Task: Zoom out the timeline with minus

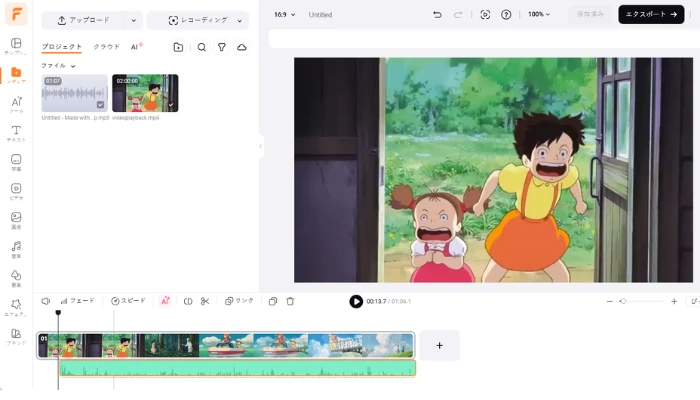Action: click(609, 302)
